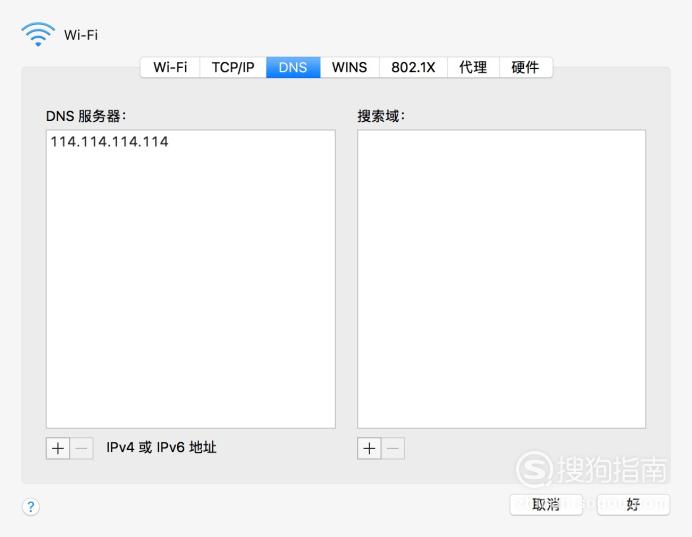Switch to the Wi-Fi tab
The image size is (692, 537).
coord(170,67)
